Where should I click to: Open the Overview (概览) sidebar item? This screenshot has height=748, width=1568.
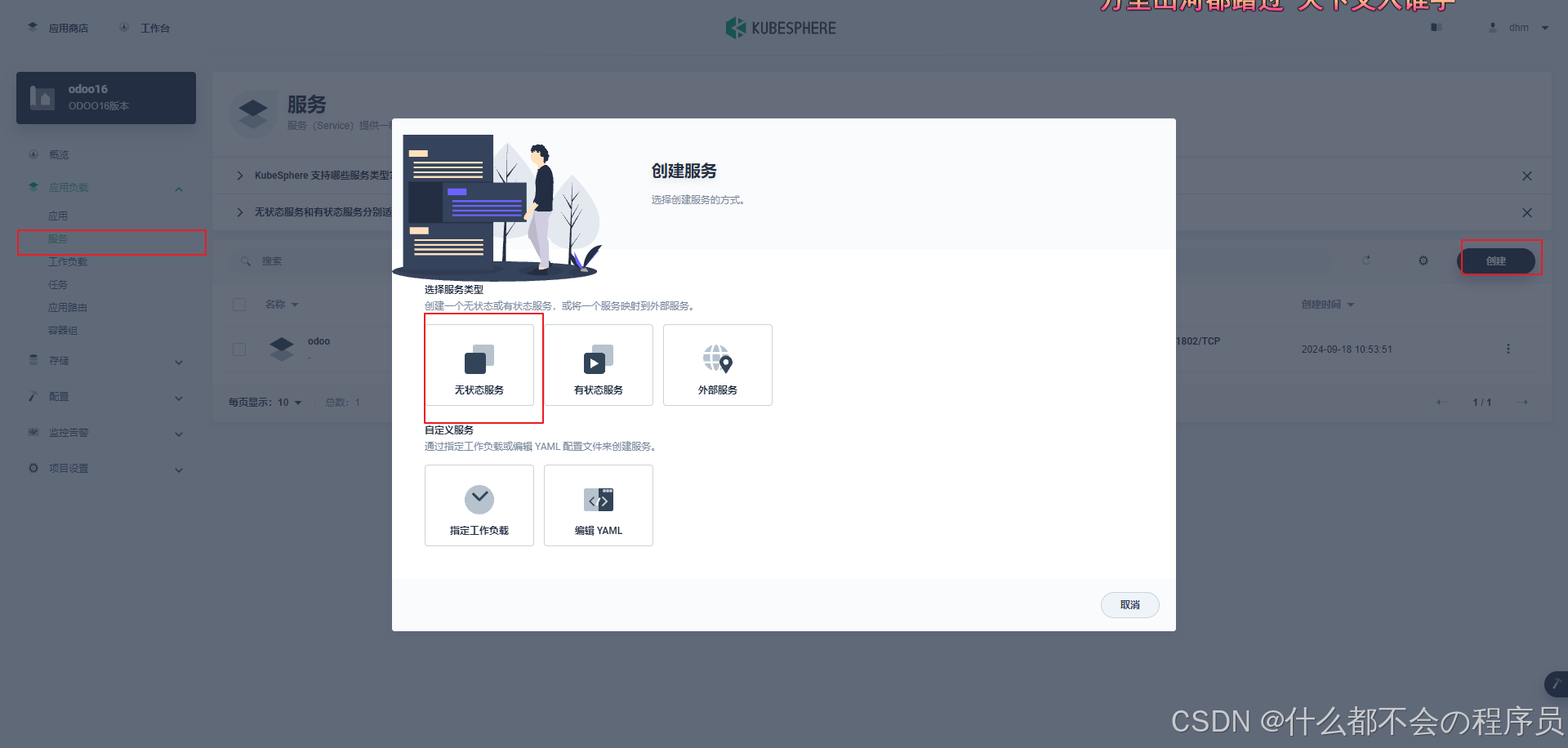pyautogui.click(x=59, y=154)
